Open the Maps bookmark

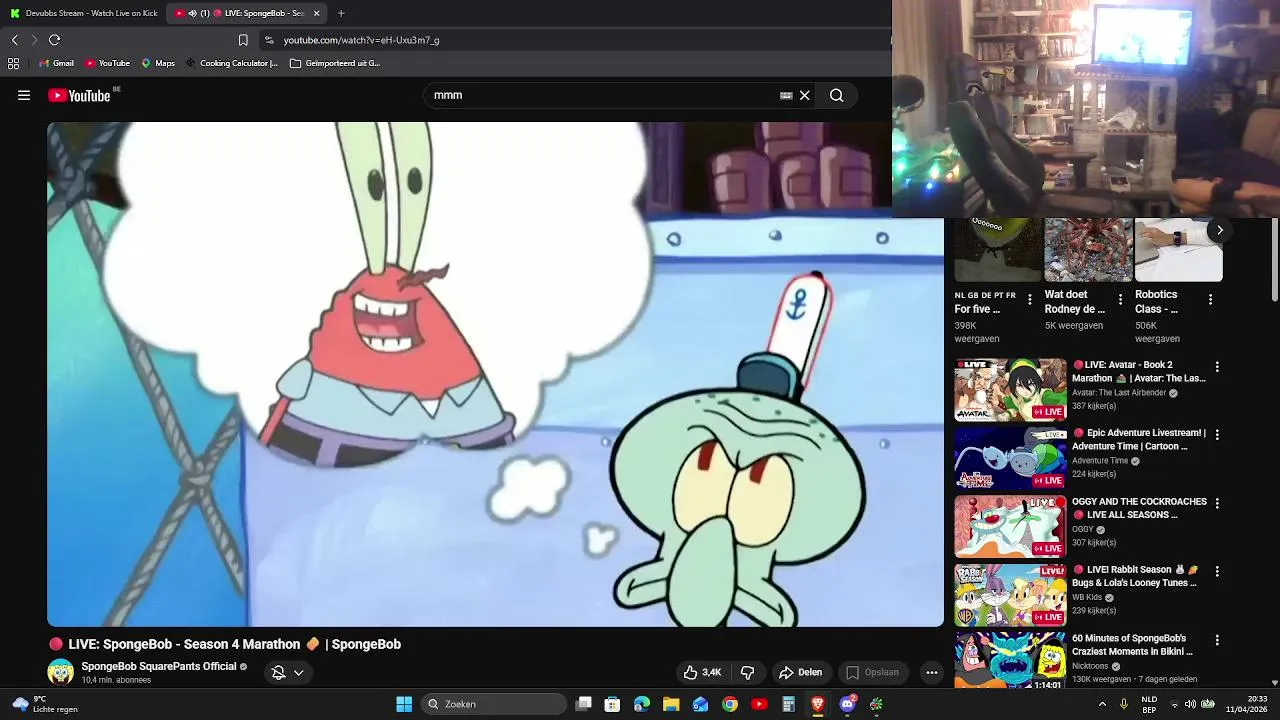[x=158, y=63]
